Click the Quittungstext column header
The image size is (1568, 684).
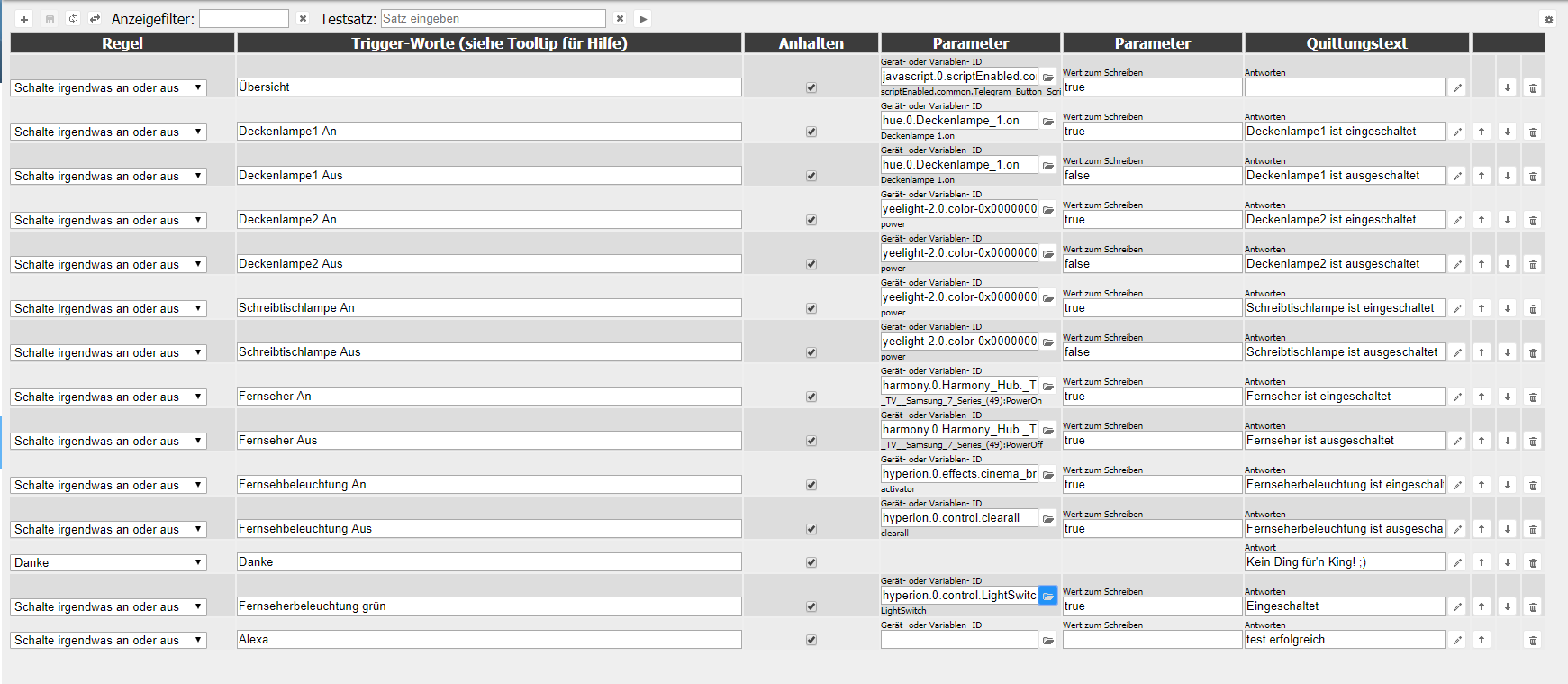(x=1356, y=43)
